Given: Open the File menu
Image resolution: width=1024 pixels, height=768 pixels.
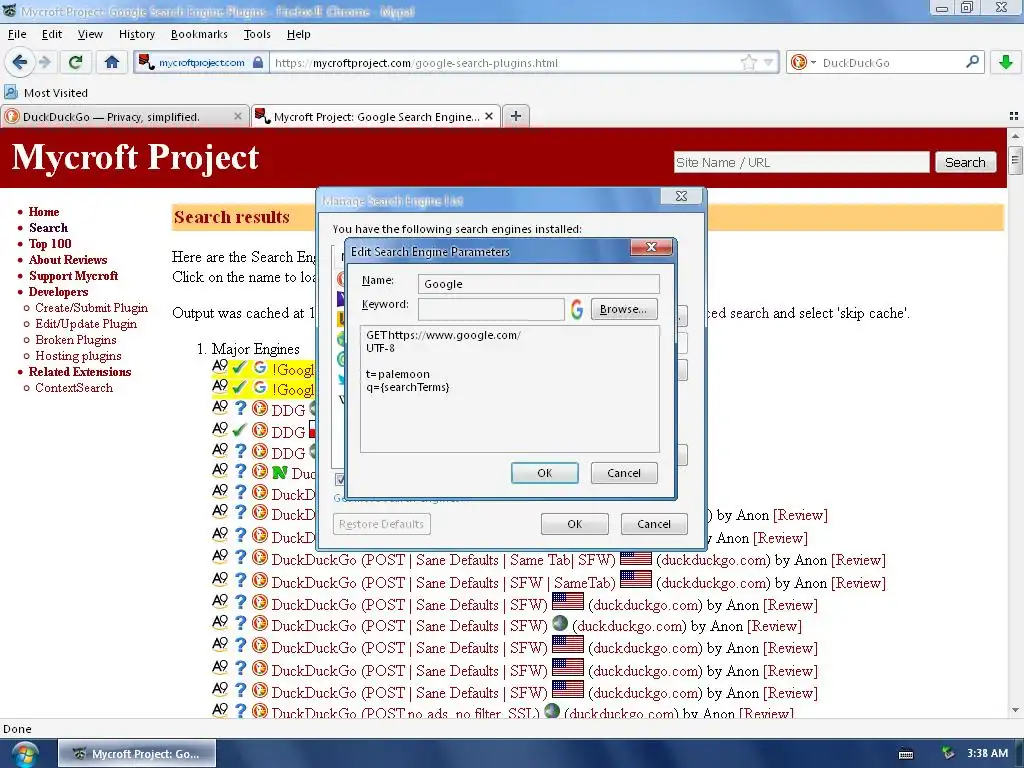Looking at the screenshot, I should pyautogui.click(x=17, y=34).
